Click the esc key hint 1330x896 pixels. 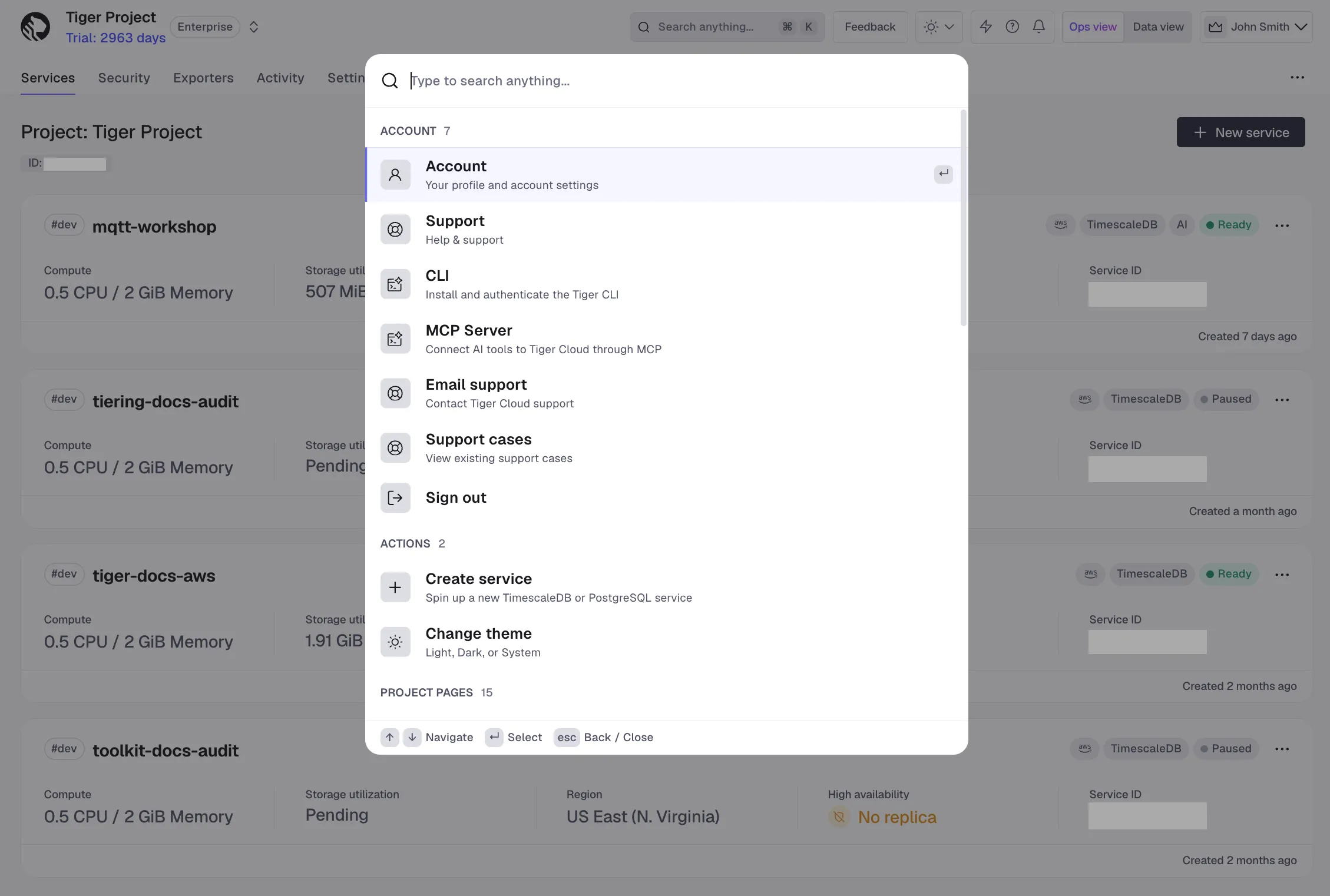click(567, 737)
